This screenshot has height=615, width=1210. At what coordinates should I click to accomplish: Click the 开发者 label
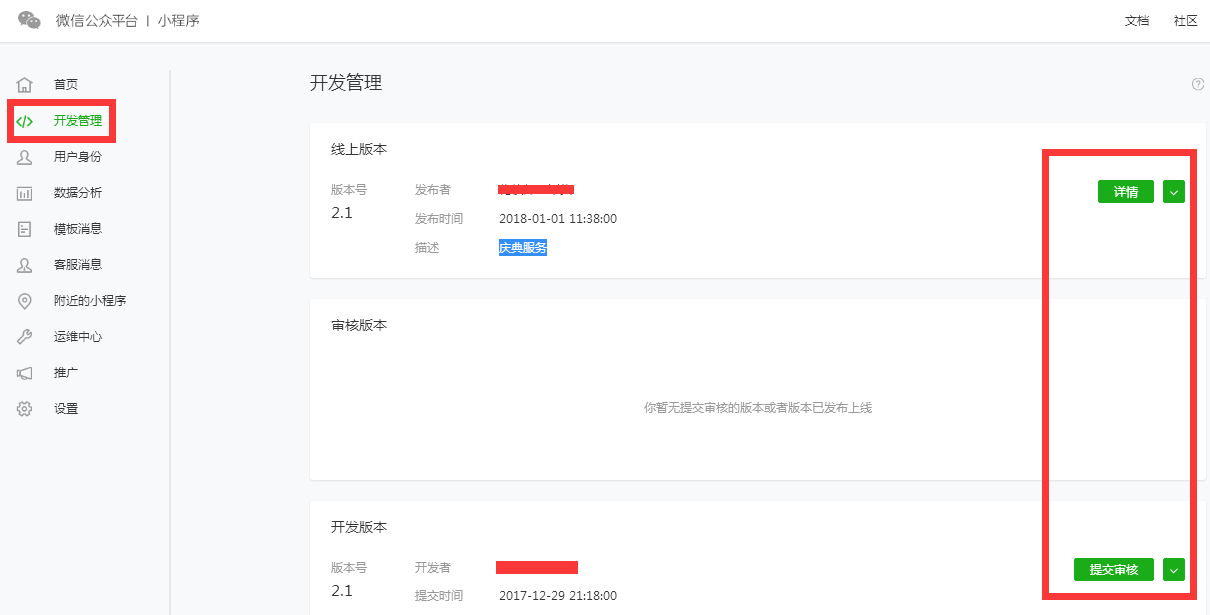click(x=433, y=568)
